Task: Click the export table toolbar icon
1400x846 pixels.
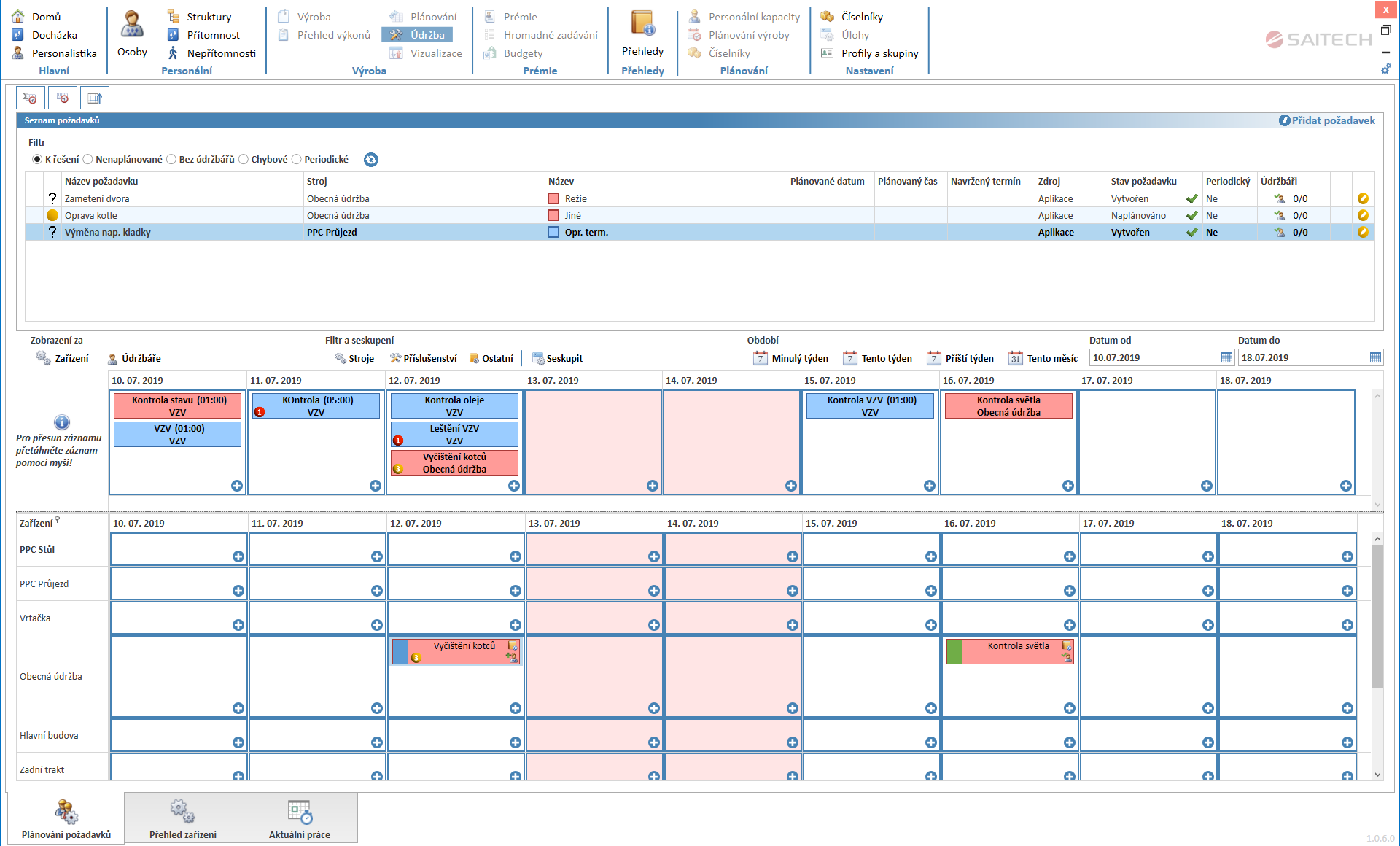Action: coord(95,98)
